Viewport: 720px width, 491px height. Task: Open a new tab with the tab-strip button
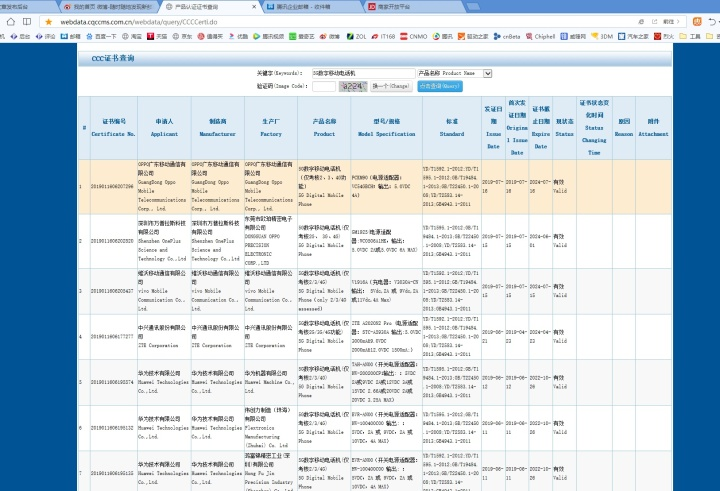point(473,6)
